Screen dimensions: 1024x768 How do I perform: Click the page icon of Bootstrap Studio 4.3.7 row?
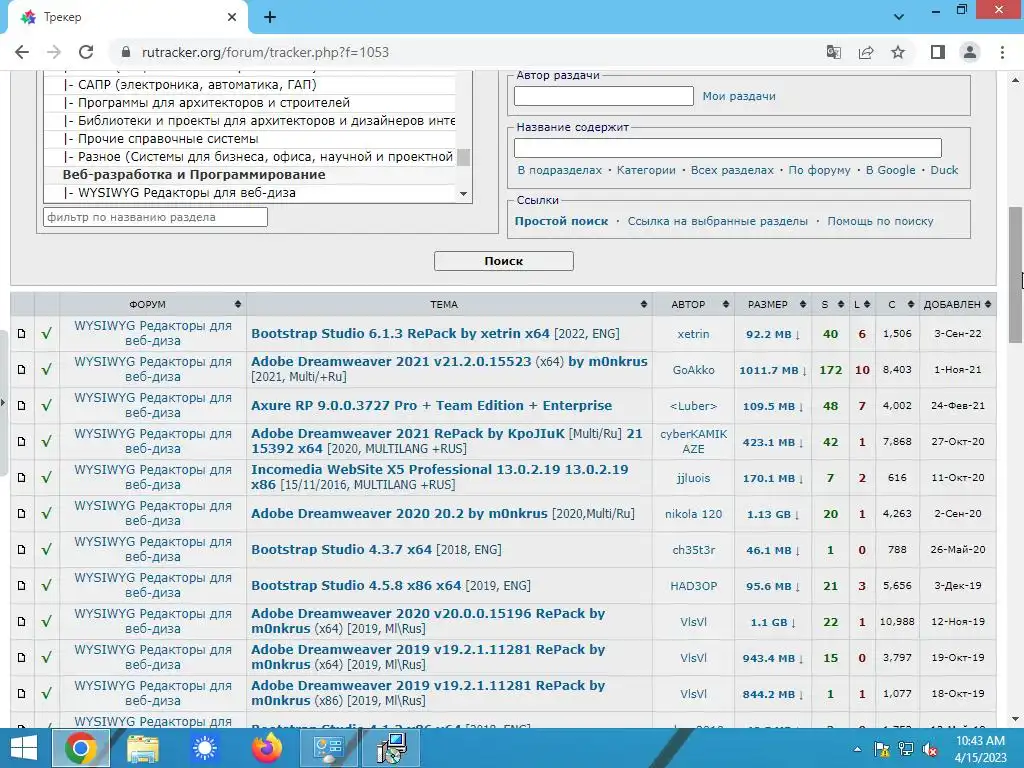22,550
